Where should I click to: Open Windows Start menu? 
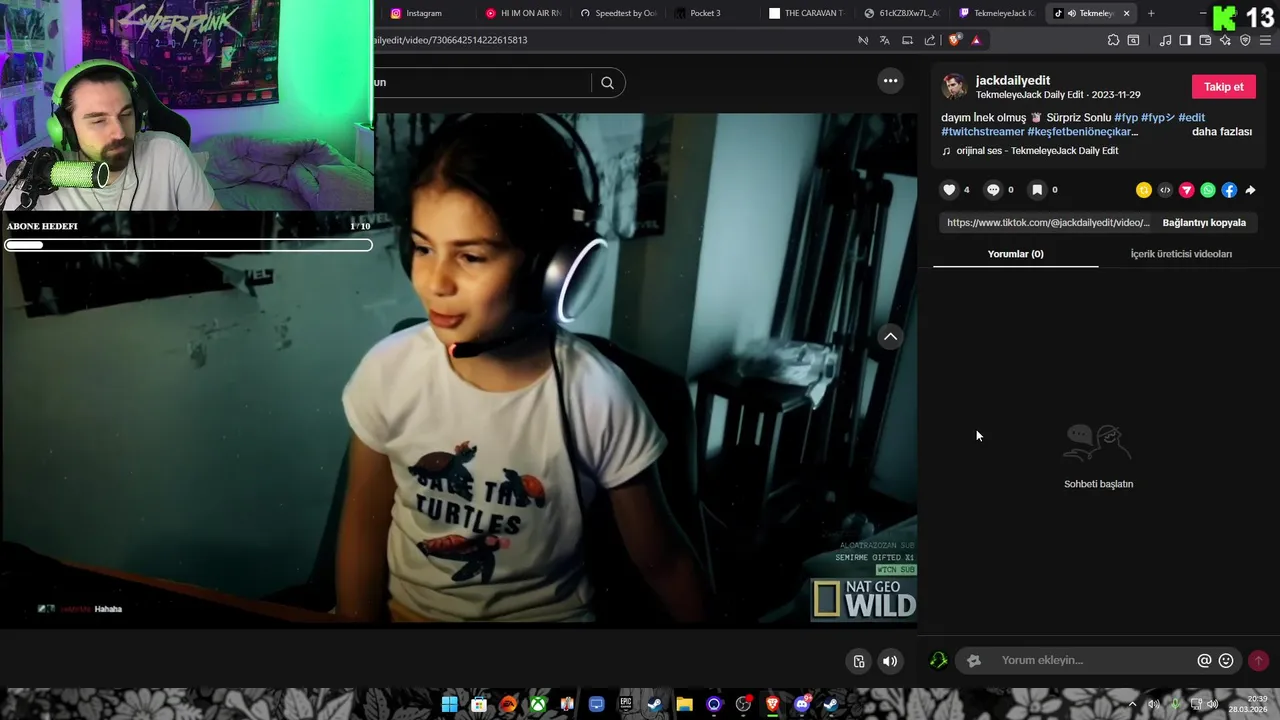[449, 704]
